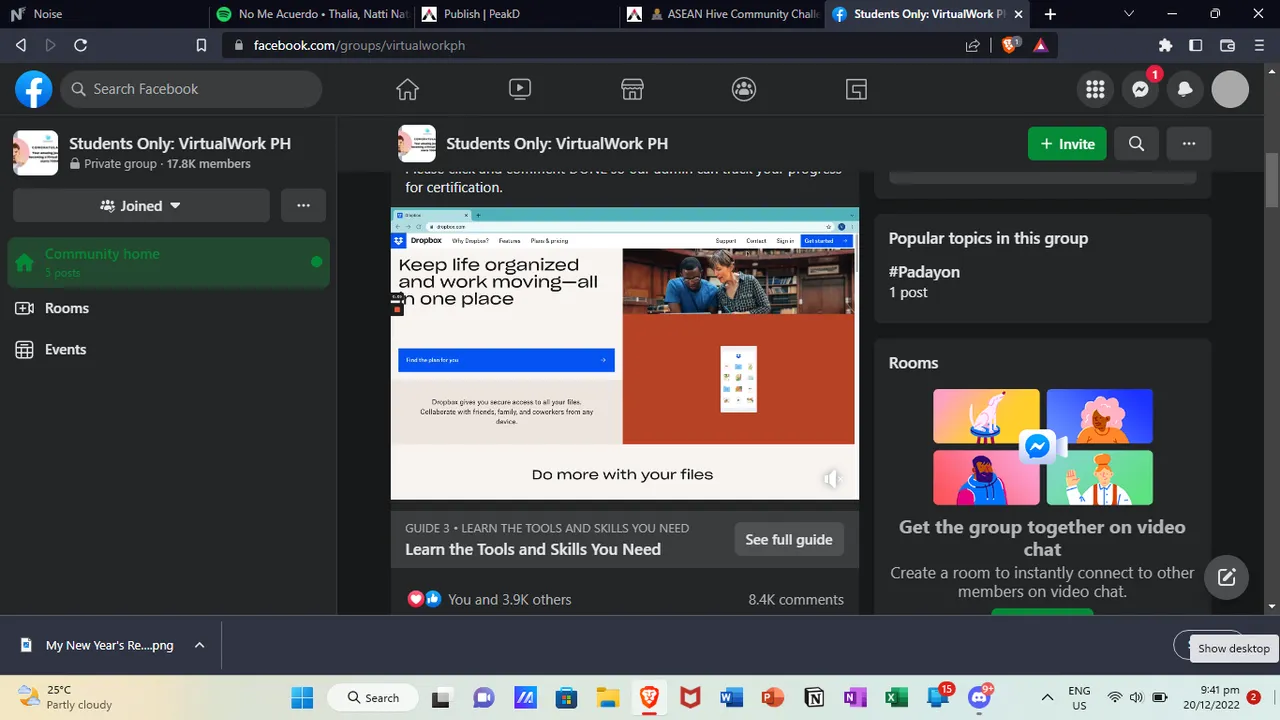Open File Explorer from taskbar
This screenshot has width=1280, height=720.
click(607, 697)
